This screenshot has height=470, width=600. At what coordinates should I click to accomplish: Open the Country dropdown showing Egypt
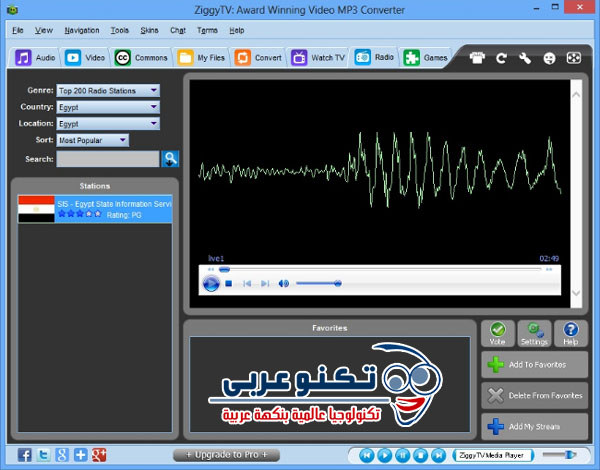108,107
